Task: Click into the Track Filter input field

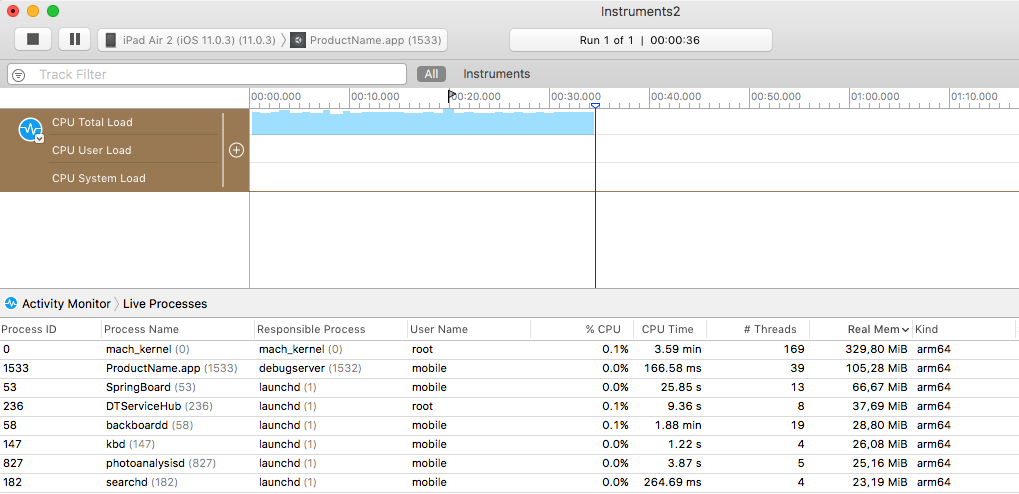Action: 215,74
